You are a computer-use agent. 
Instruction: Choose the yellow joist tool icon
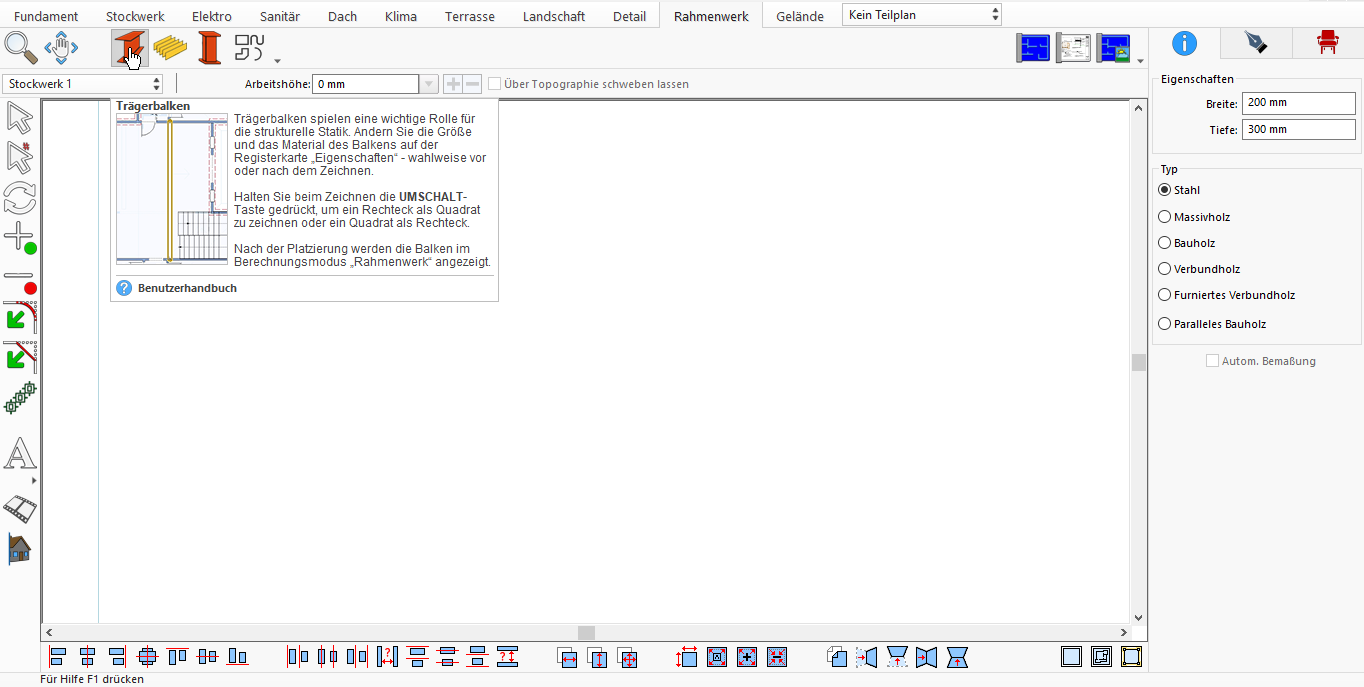point(170,48)
